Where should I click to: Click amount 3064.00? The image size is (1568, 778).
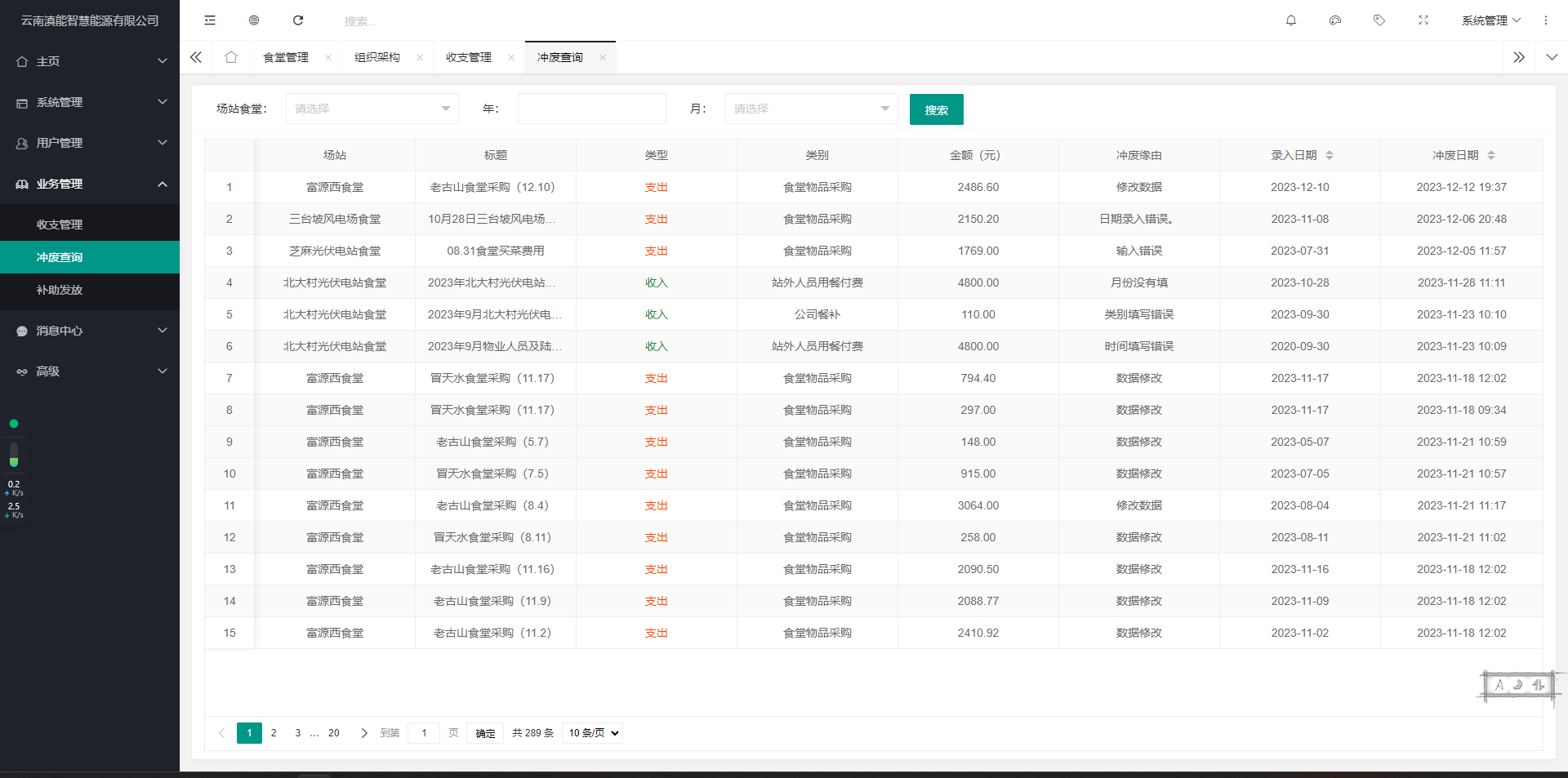(x=978, y=505)
